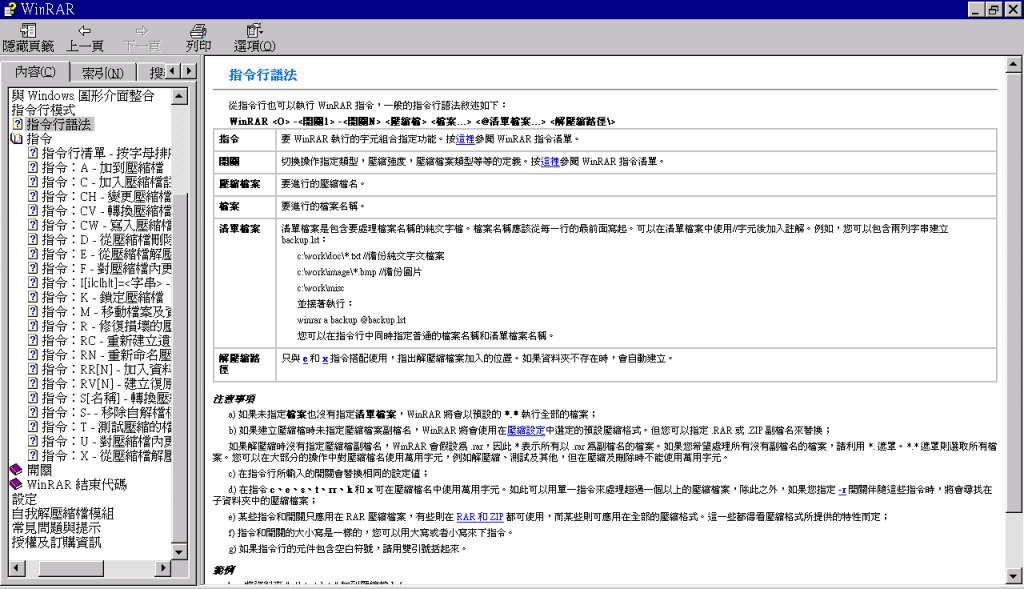Click the tab strip left scroll arrow
The height and width of the screenshot is (589, 1024).
point(172,71)
